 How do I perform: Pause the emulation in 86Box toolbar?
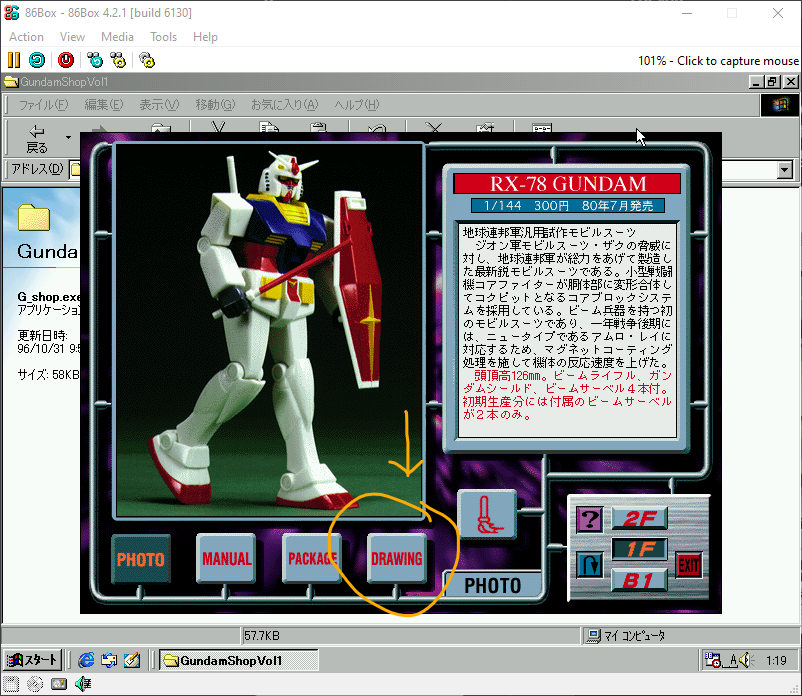pyautogui.click(x=14, y=60)
